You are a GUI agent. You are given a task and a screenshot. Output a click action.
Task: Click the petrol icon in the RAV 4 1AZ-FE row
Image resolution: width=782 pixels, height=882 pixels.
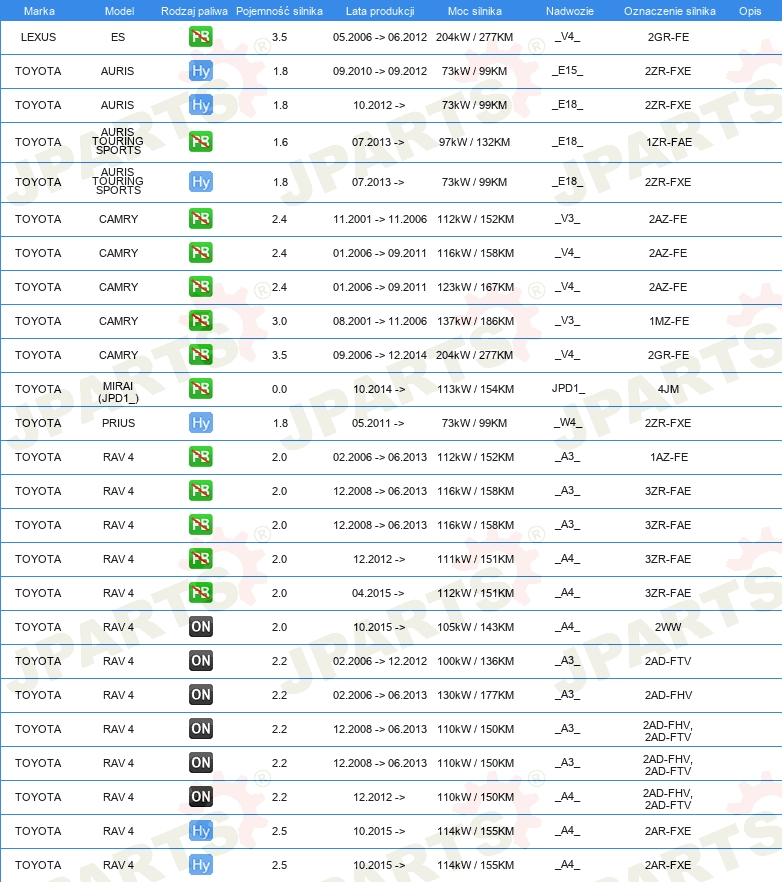pos(201,457)
